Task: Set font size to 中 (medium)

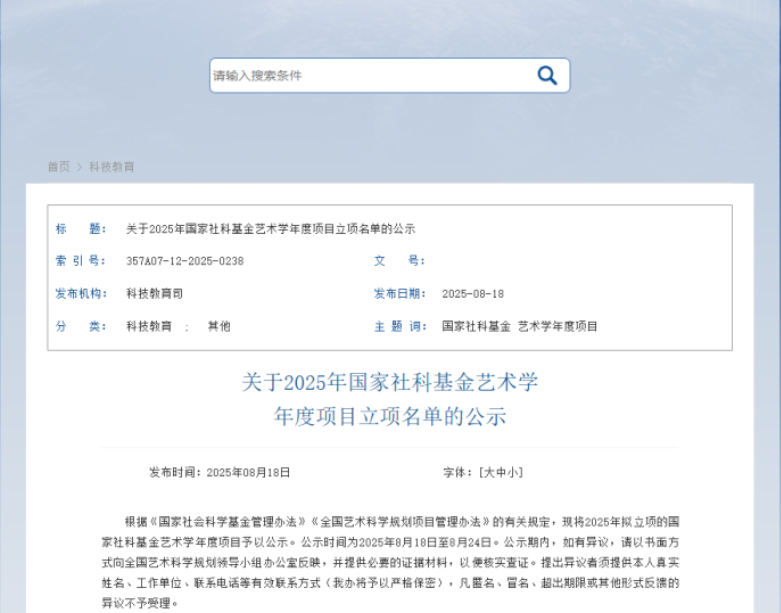Action: 500,472
